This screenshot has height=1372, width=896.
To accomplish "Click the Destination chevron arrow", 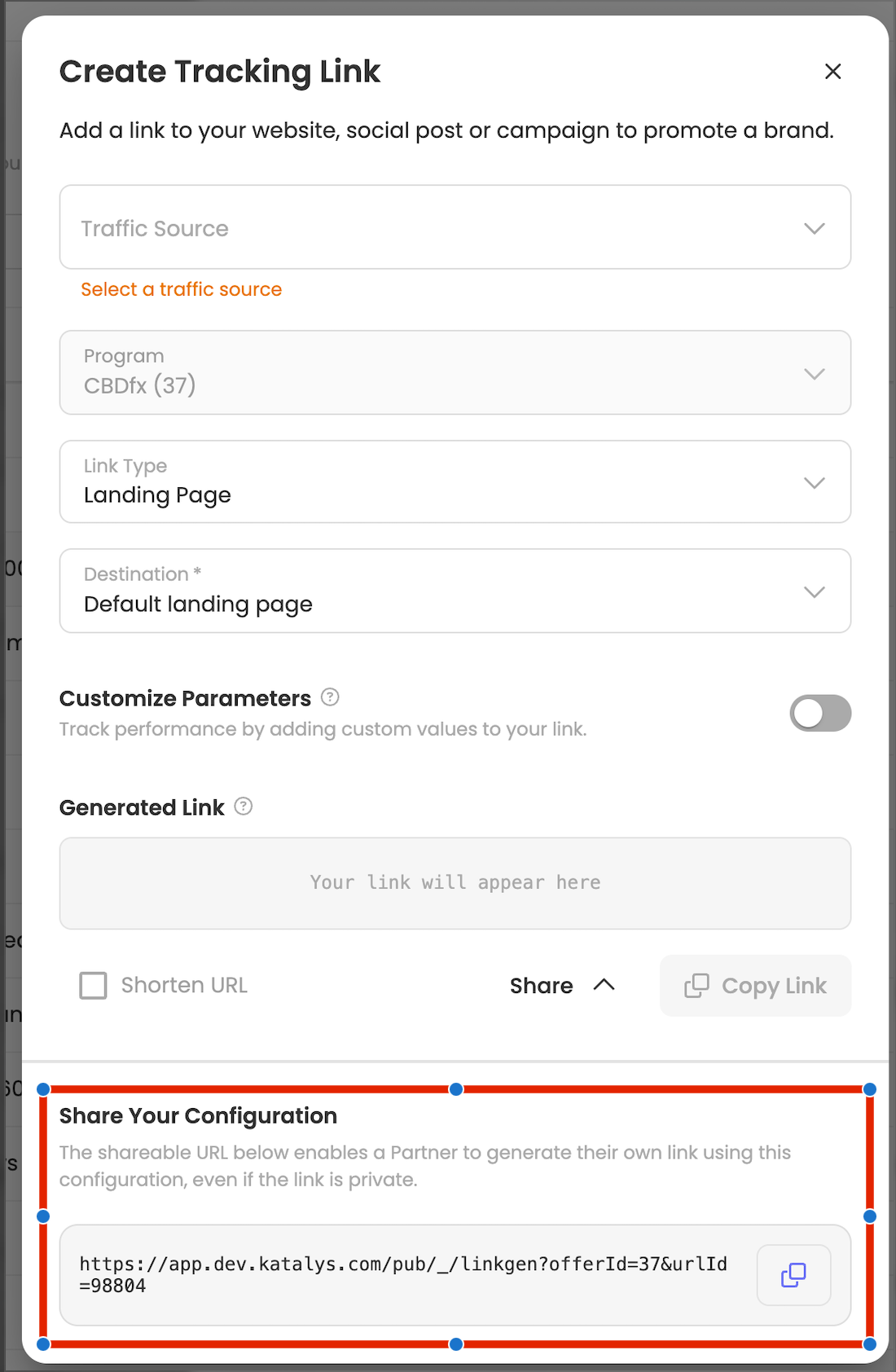I will [x=815, y=592].
